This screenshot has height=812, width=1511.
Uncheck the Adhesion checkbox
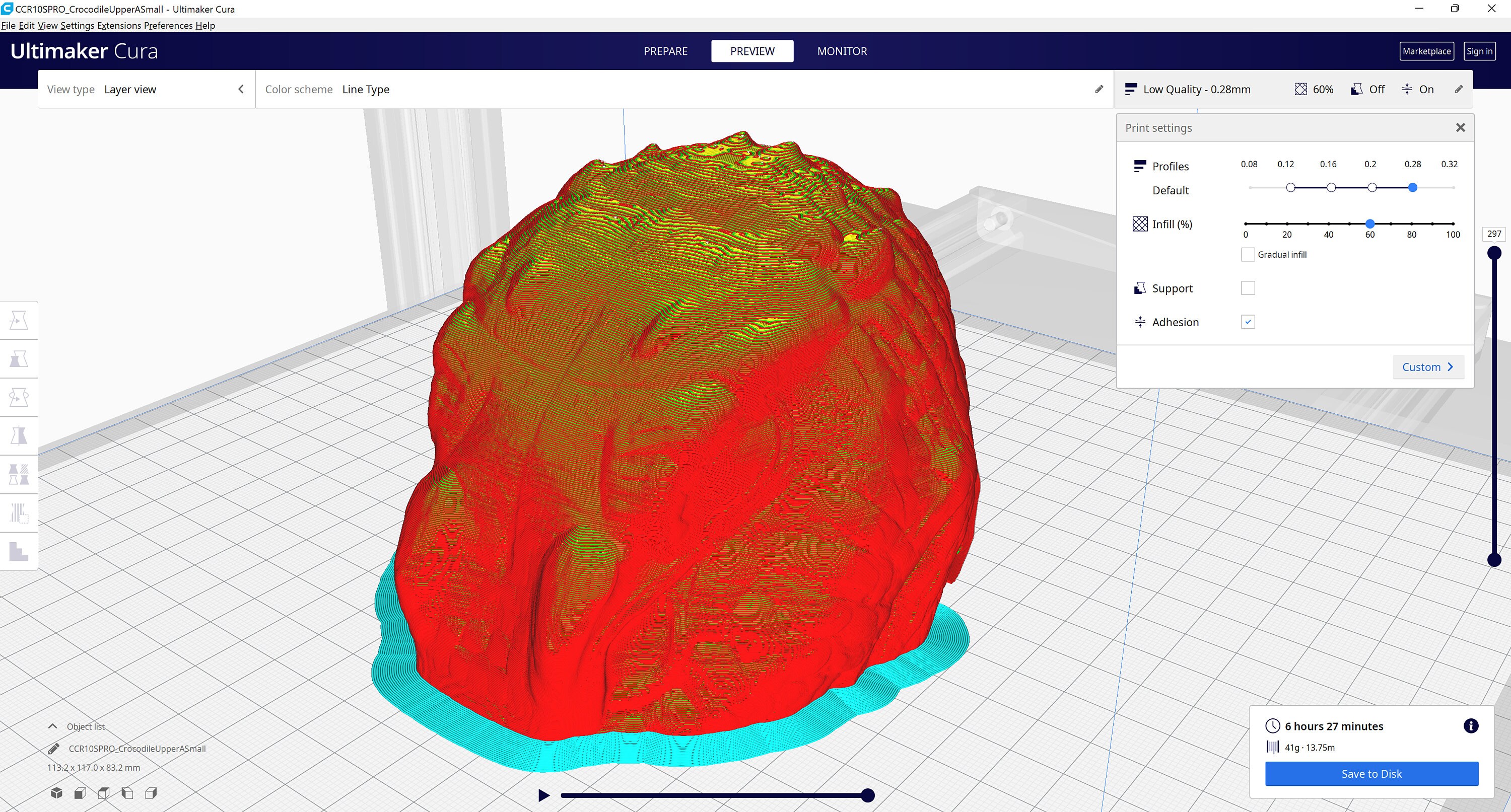click(x=1248, y=322)
